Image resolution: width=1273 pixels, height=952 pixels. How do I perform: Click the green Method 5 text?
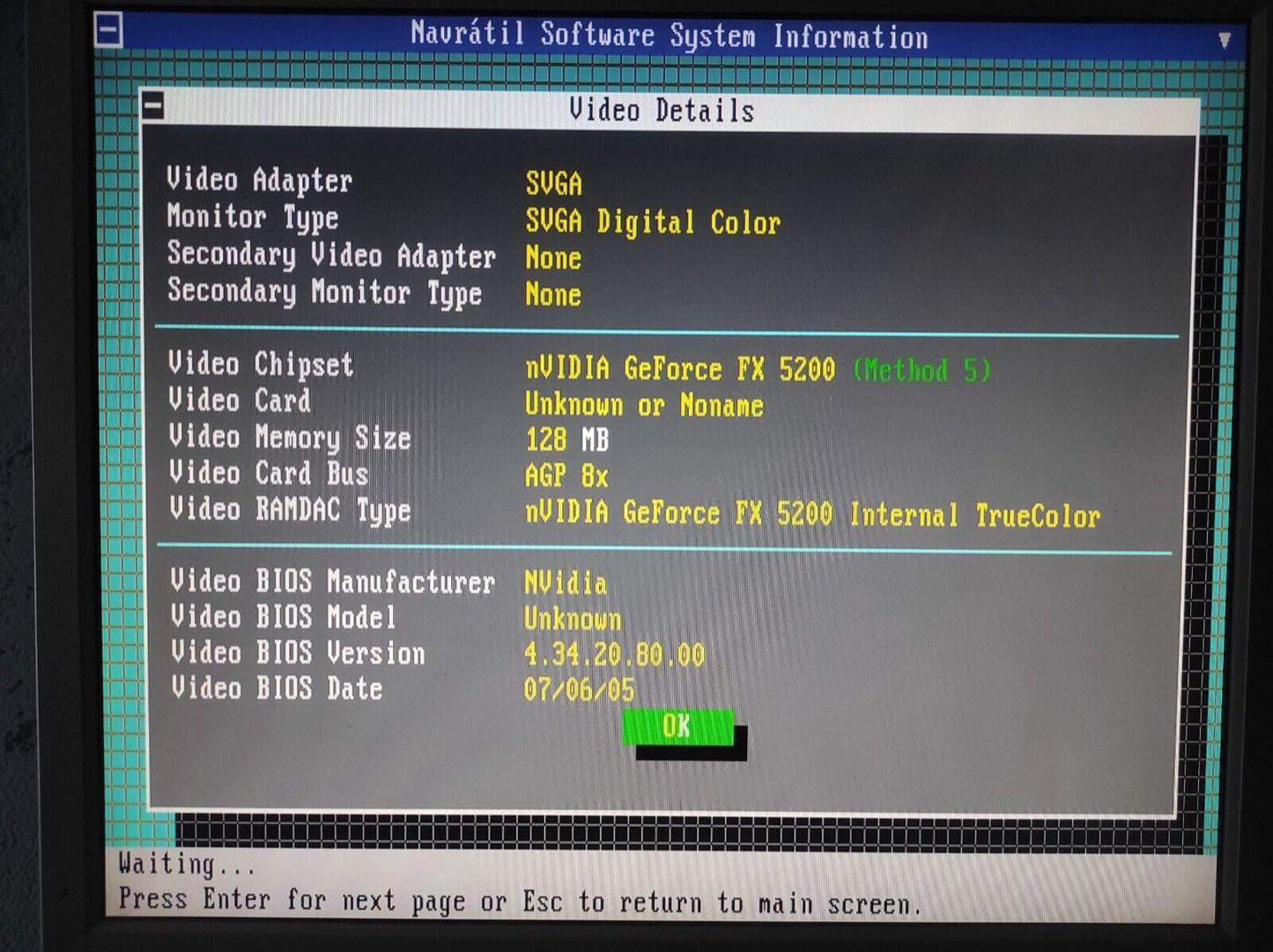(921, 370)
